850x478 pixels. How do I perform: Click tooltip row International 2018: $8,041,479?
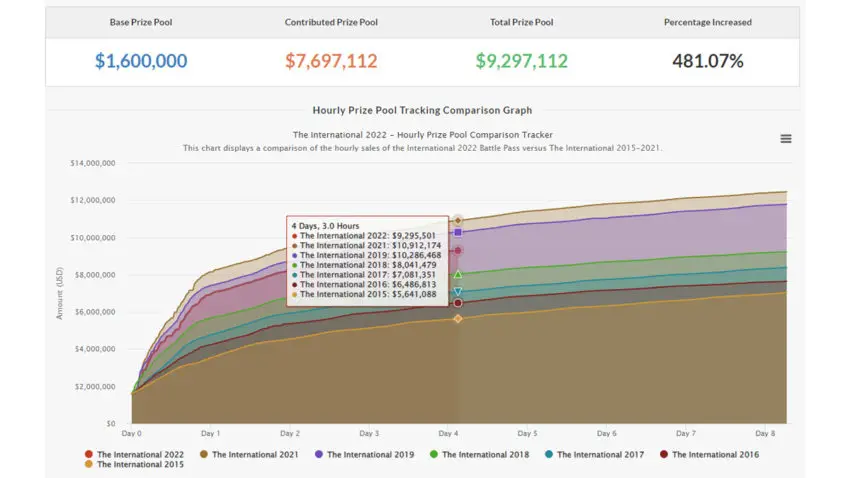pos(364,265)
